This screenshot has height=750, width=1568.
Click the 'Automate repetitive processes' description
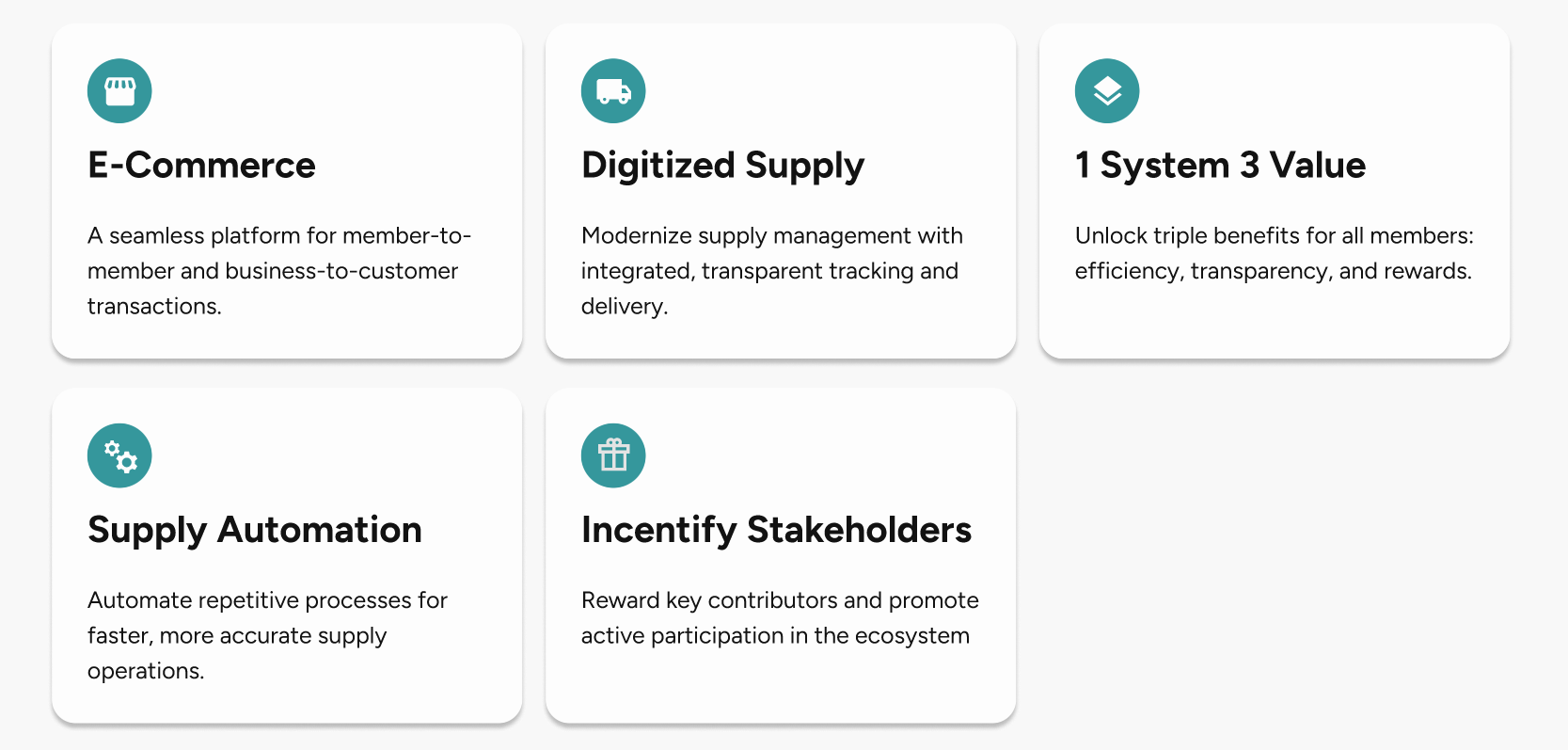coord(267,635)
